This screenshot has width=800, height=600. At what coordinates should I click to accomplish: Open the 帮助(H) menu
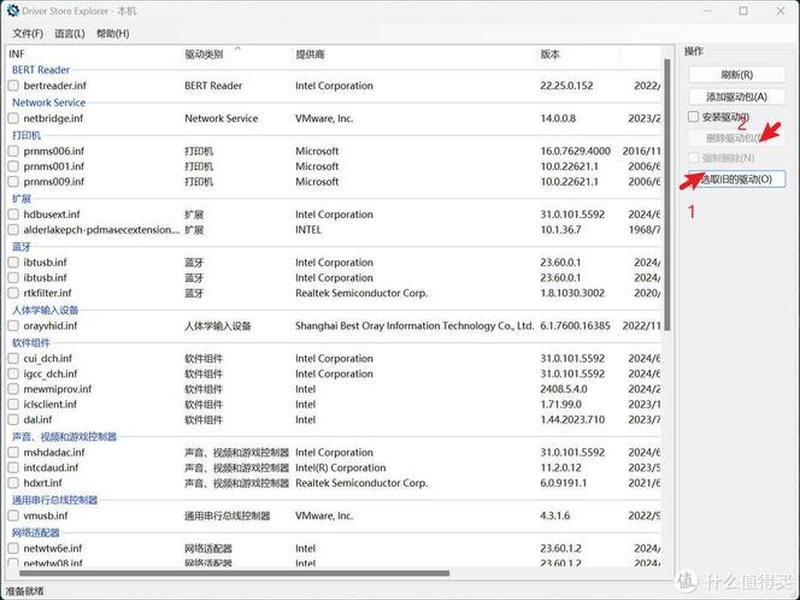tap(113, 34)
